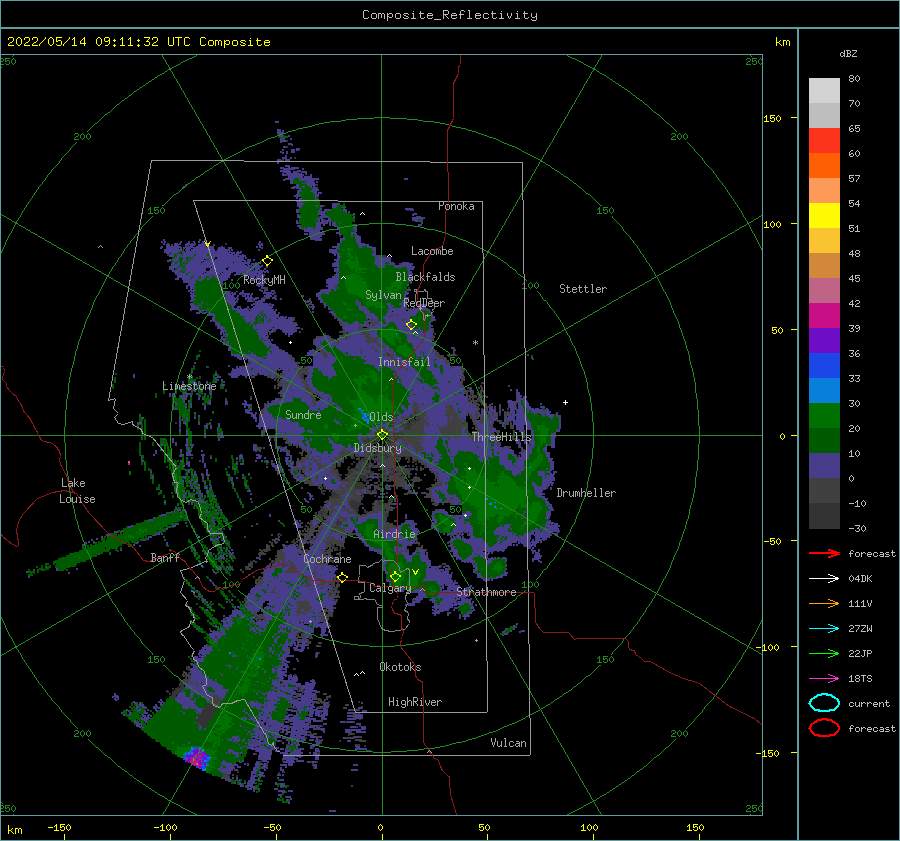Click the yellow diamond marker near Cochrane
The width and height of the screenshot is (900, 841).
(342, 577)
